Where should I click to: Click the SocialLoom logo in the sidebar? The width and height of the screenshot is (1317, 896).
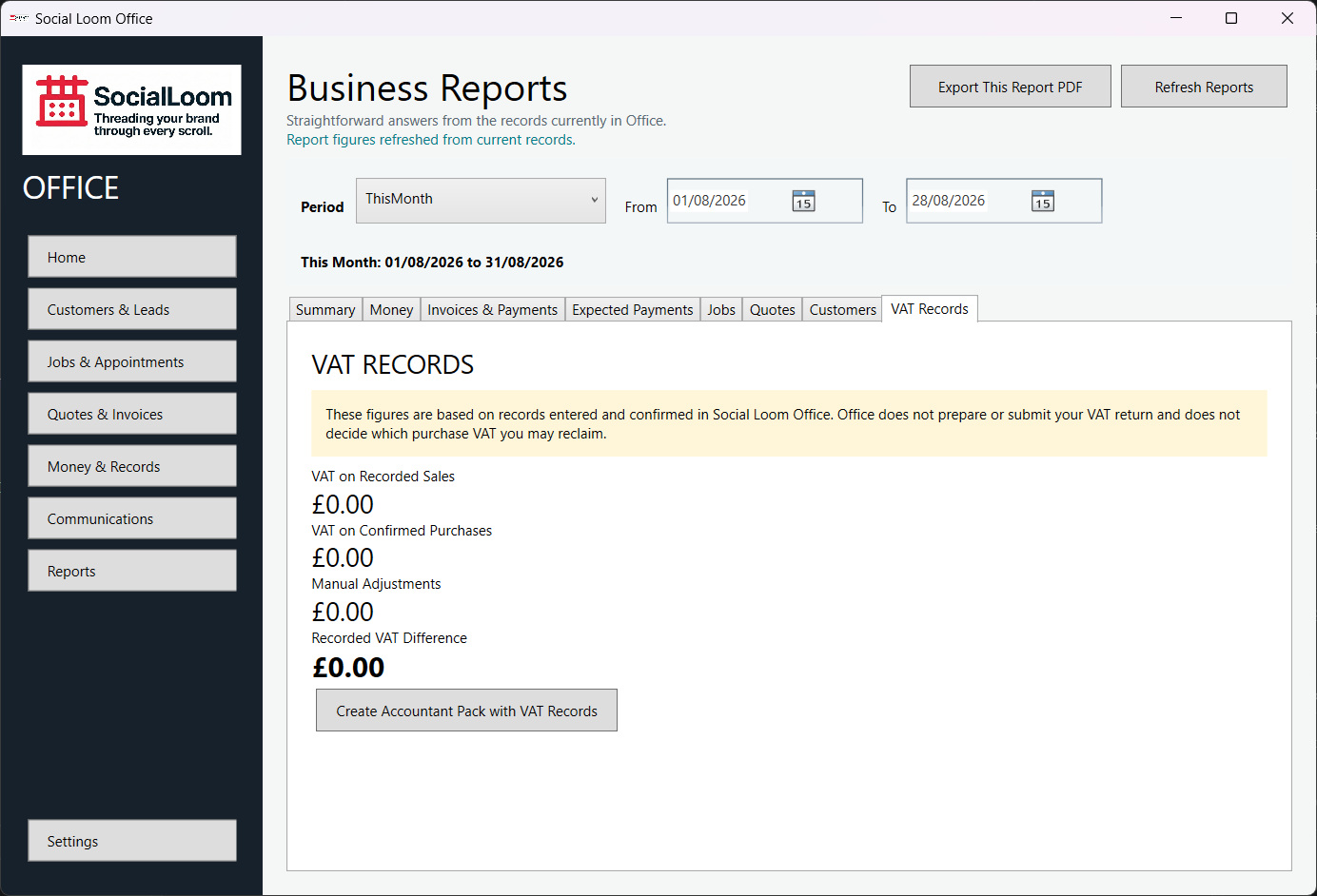(131, 109)
